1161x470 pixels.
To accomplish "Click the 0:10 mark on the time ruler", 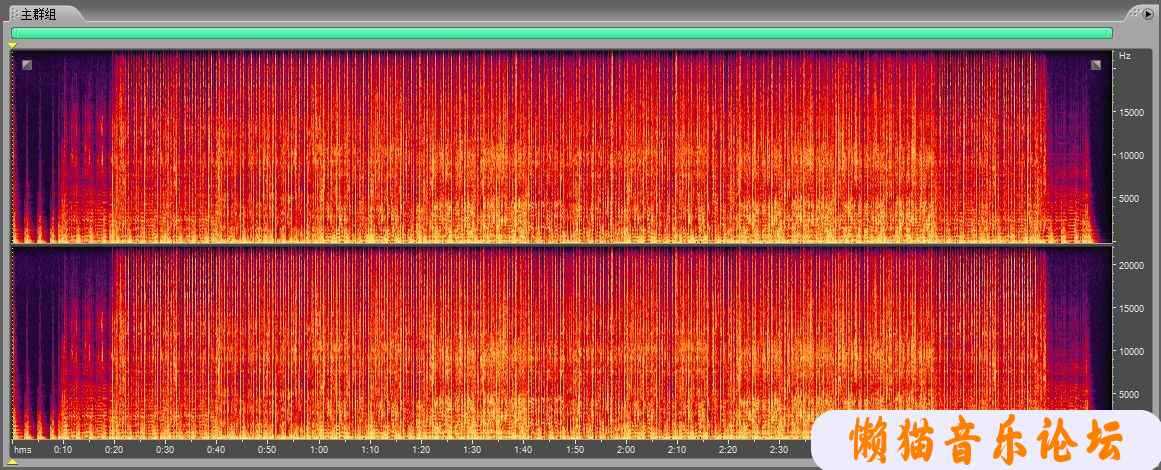I will [x=62, y=450].
